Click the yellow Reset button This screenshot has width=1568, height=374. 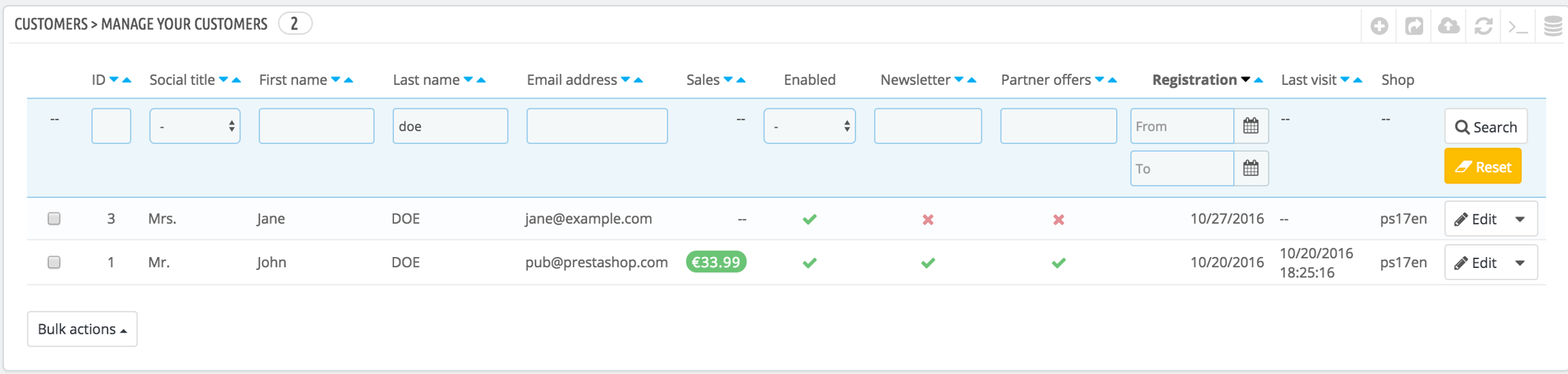click(x=1483, y=167)
